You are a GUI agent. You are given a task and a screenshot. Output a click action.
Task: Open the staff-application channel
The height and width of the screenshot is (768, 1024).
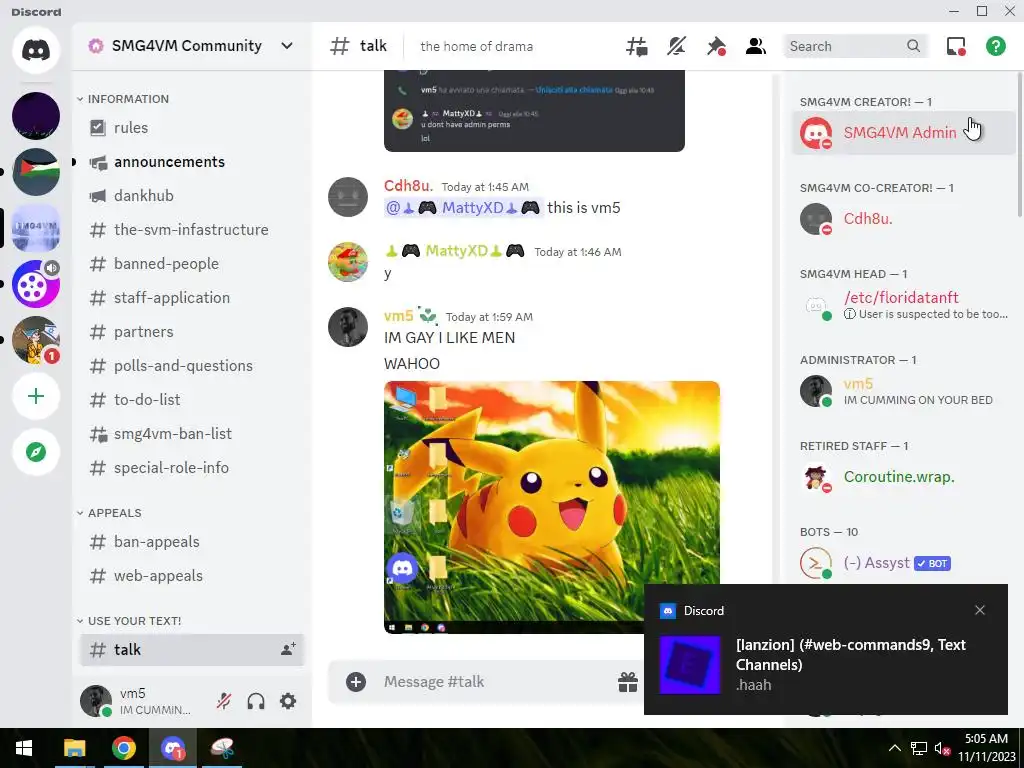click(191, 297)
